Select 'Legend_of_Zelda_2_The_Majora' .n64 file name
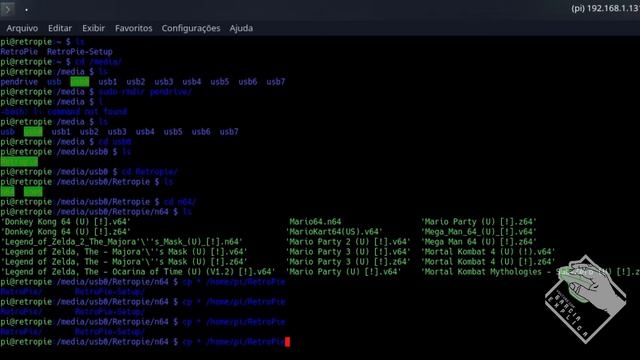 (122, 242)
